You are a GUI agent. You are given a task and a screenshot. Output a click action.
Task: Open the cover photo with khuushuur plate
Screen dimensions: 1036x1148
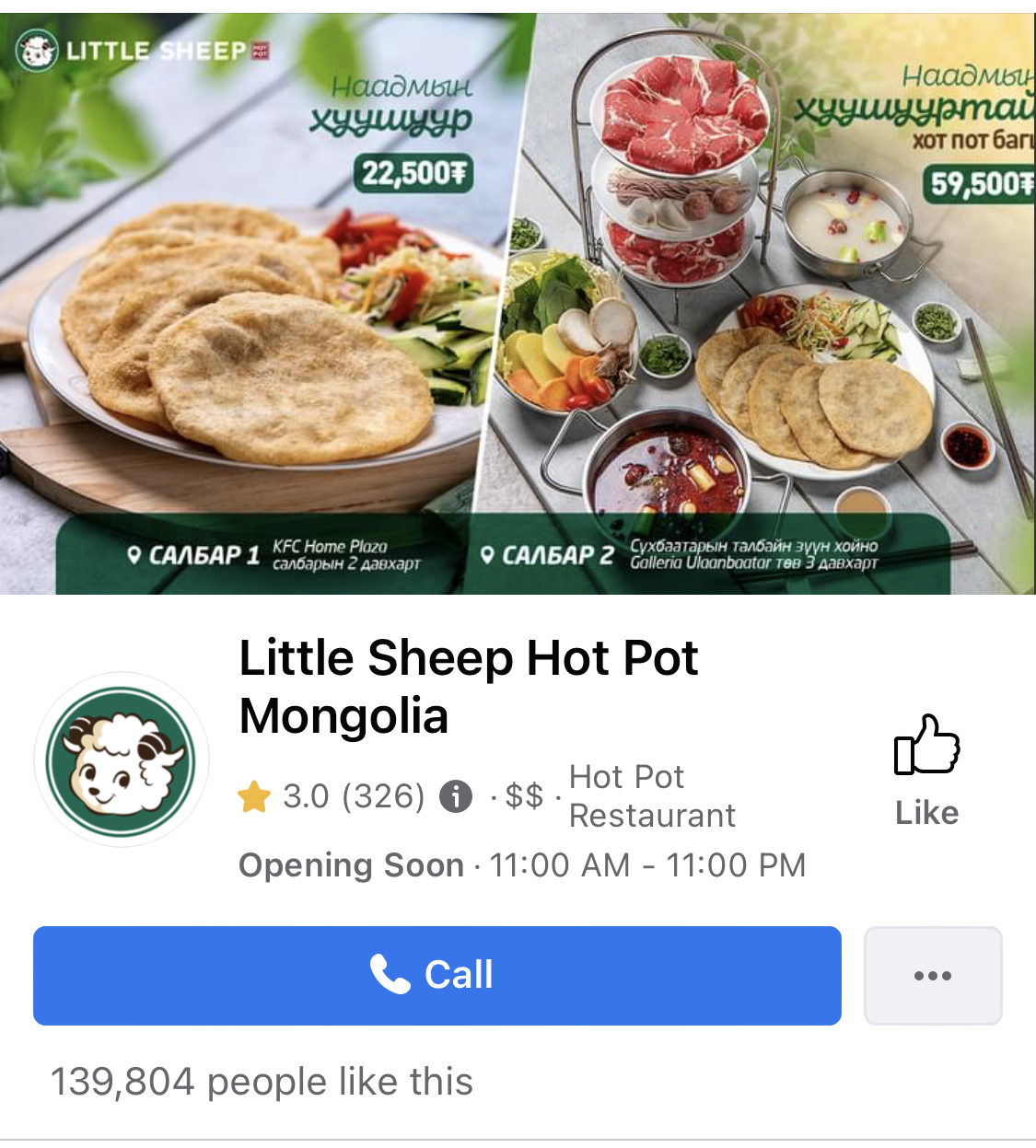518,304
